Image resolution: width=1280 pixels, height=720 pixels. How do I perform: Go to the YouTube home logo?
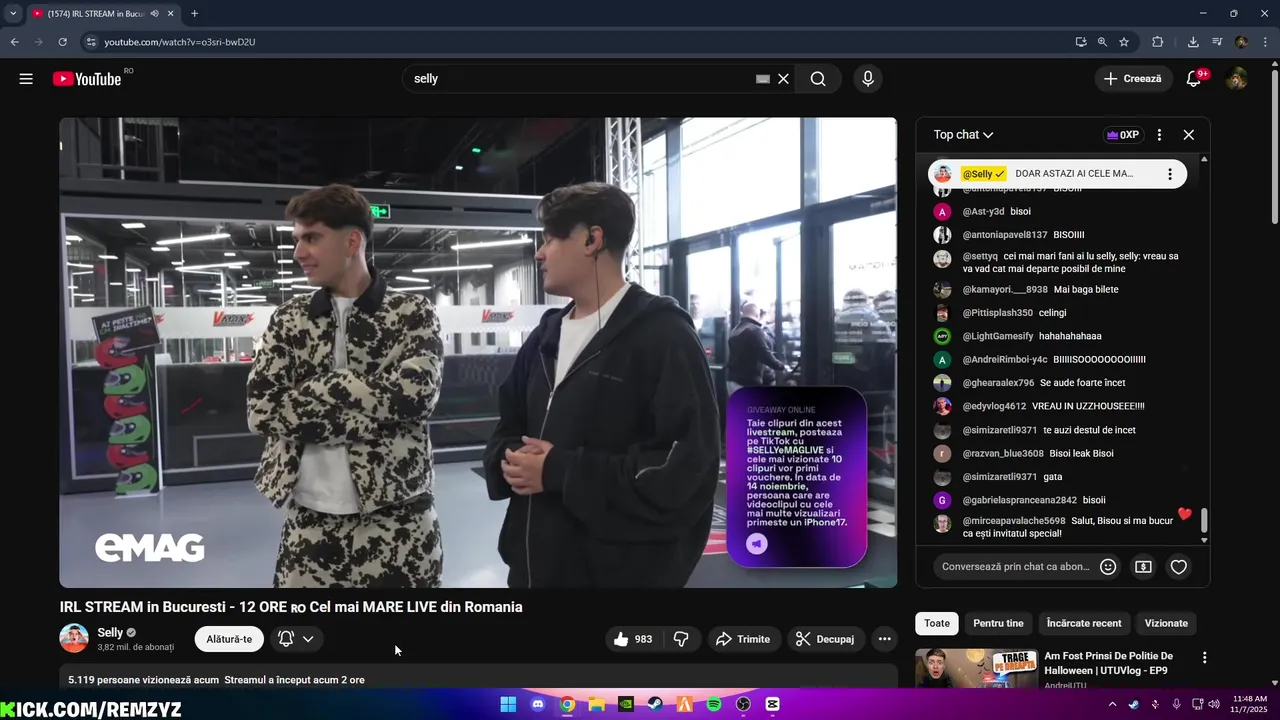coord(87,79)
